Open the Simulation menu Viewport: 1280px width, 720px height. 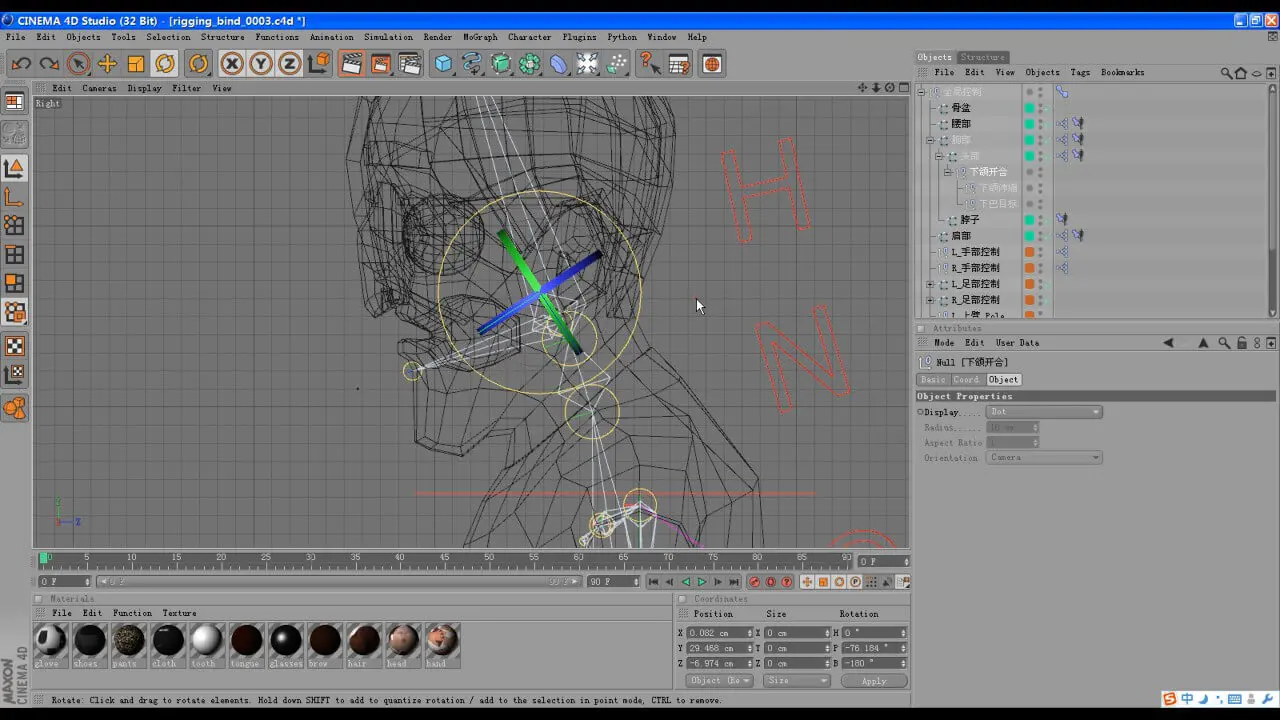[x=388, y=37]
